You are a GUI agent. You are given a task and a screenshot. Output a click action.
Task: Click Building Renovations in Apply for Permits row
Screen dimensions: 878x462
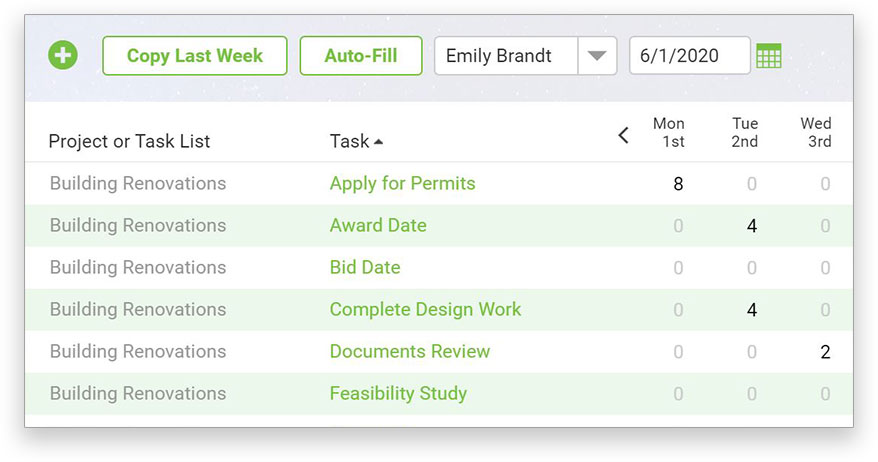138,183
